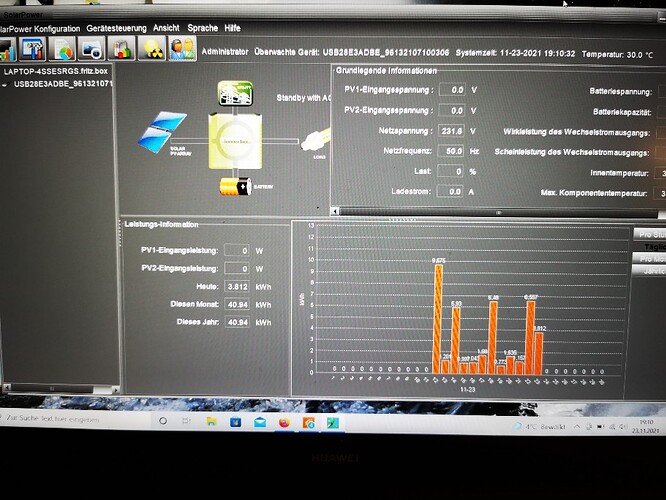Click the left arrow of Grundlegende Informationen scrollbar
Image resolution: width=666 pixels, height=500 pixels.
(335, 211)
